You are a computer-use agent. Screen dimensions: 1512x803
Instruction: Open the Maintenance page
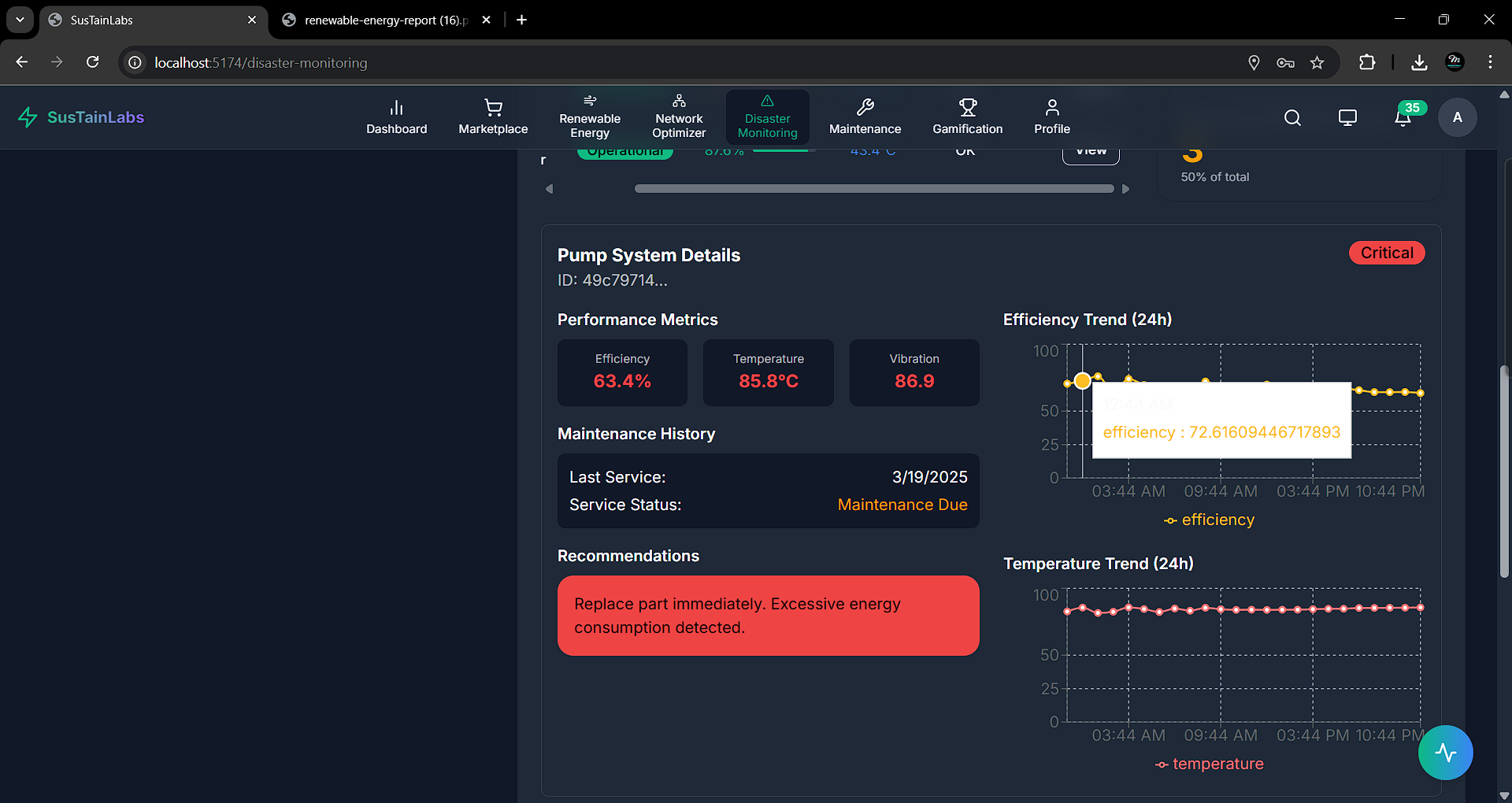click(x=865, y=117)
